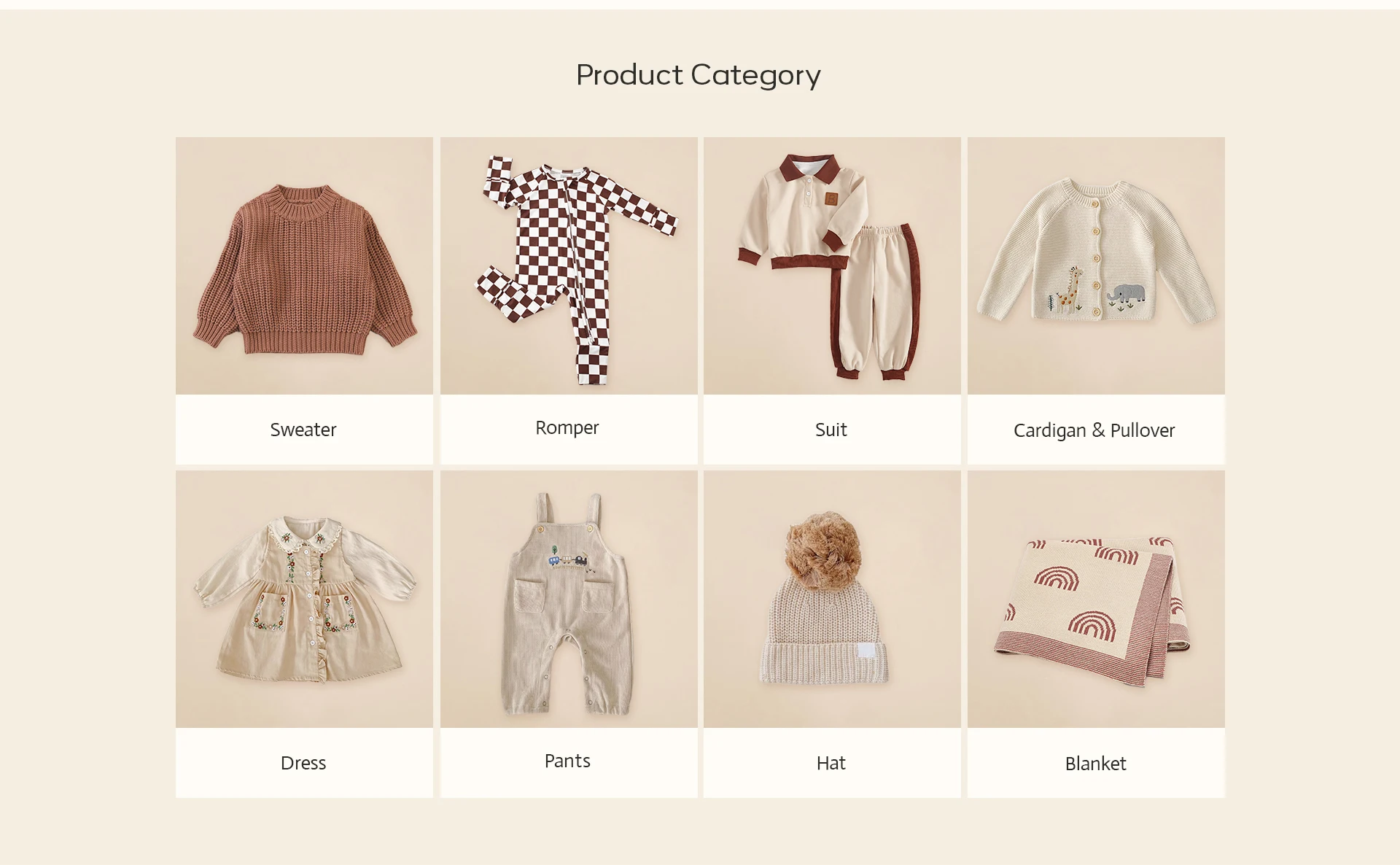The image size is (1400, 865).
Task: Click the giraffe embroidery on the cardigan
Action: [x=1070, y=290]
